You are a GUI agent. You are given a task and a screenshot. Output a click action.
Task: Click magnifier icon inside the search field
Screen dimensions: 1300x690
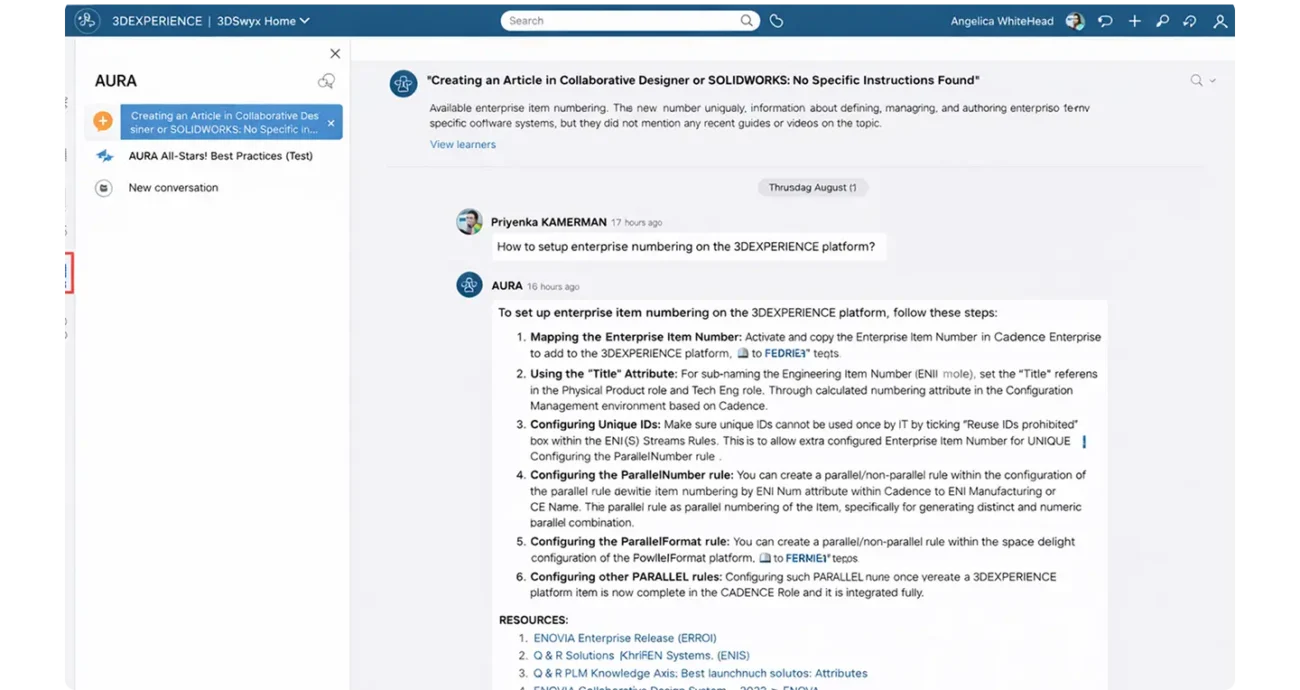[x=746, y=21]
